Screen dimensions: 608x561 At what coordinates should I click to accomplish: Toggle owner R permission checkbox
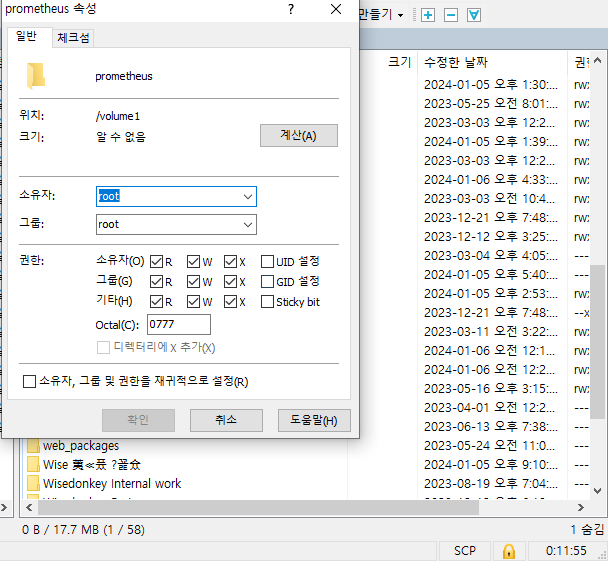point(156,262)
